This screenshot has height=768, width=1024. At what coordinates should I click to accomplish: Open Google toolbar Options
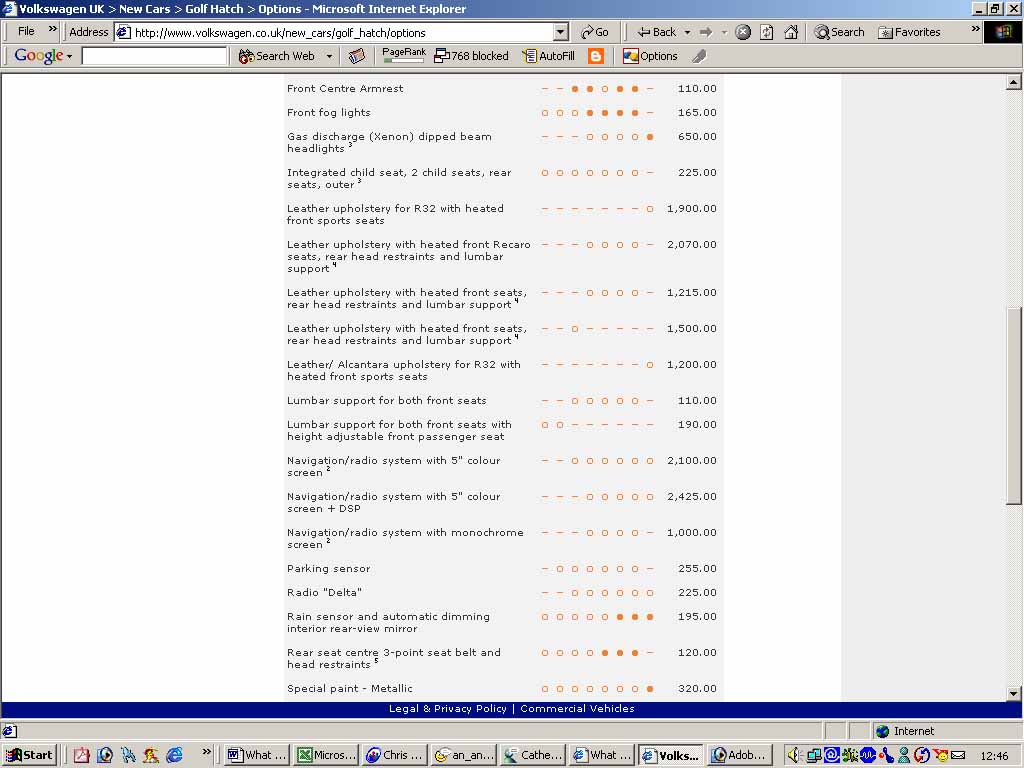point(650,56)
